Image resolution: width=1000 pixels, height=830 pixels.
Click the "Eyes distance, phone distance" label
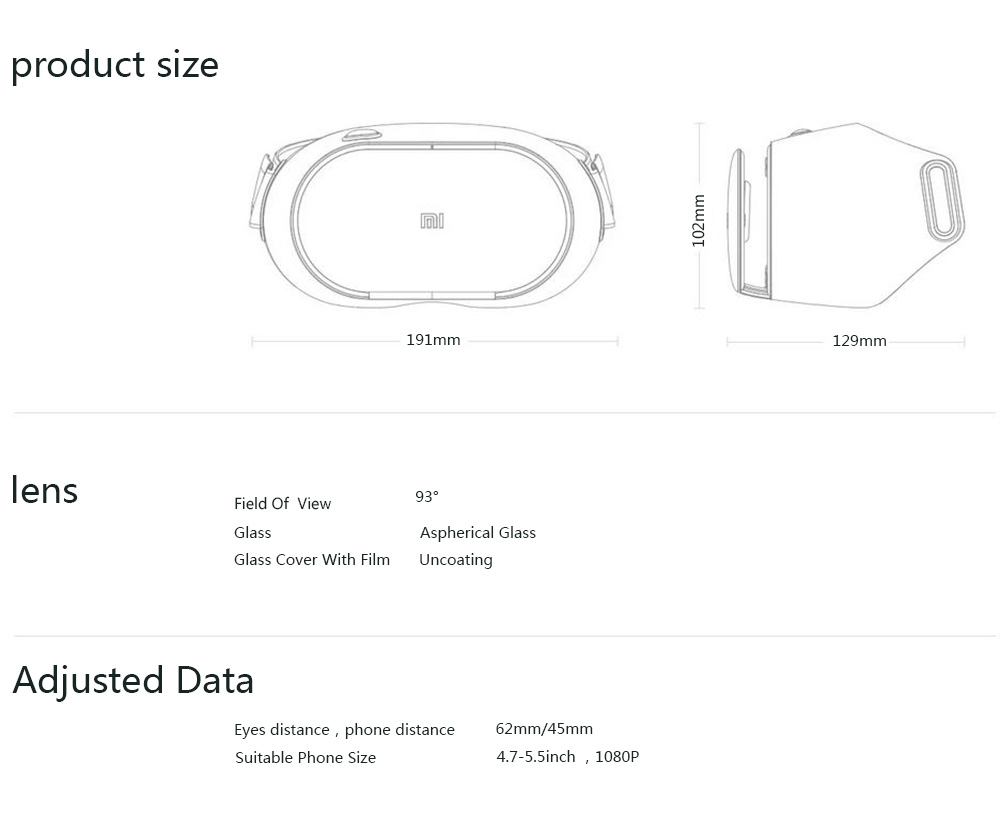[x=344, y=730]
